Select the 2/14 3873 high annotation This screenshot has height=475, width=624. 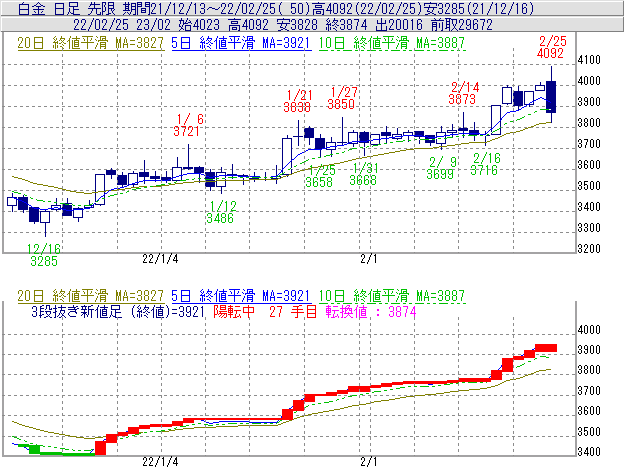463,93
